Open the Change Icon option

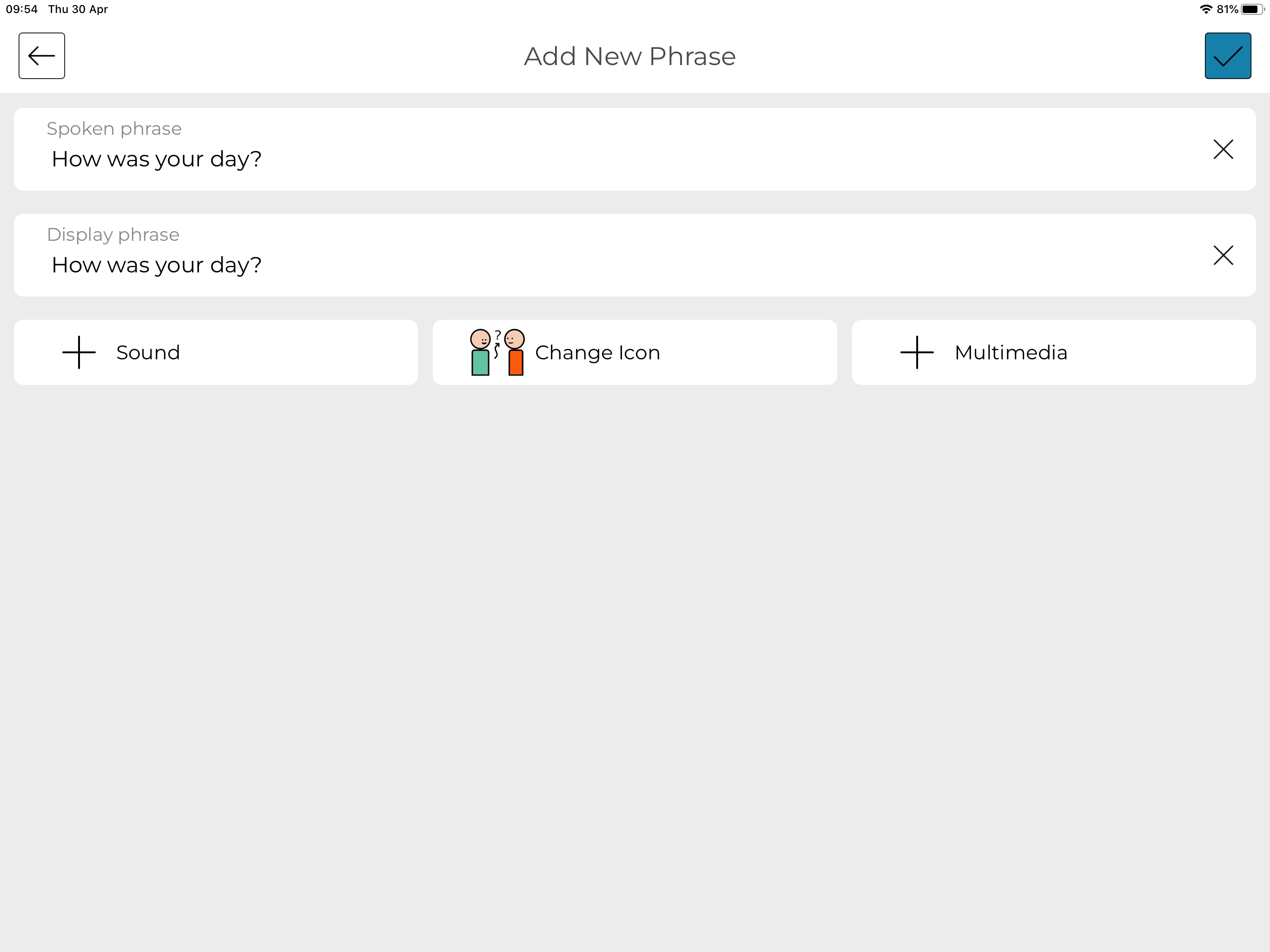635,352
